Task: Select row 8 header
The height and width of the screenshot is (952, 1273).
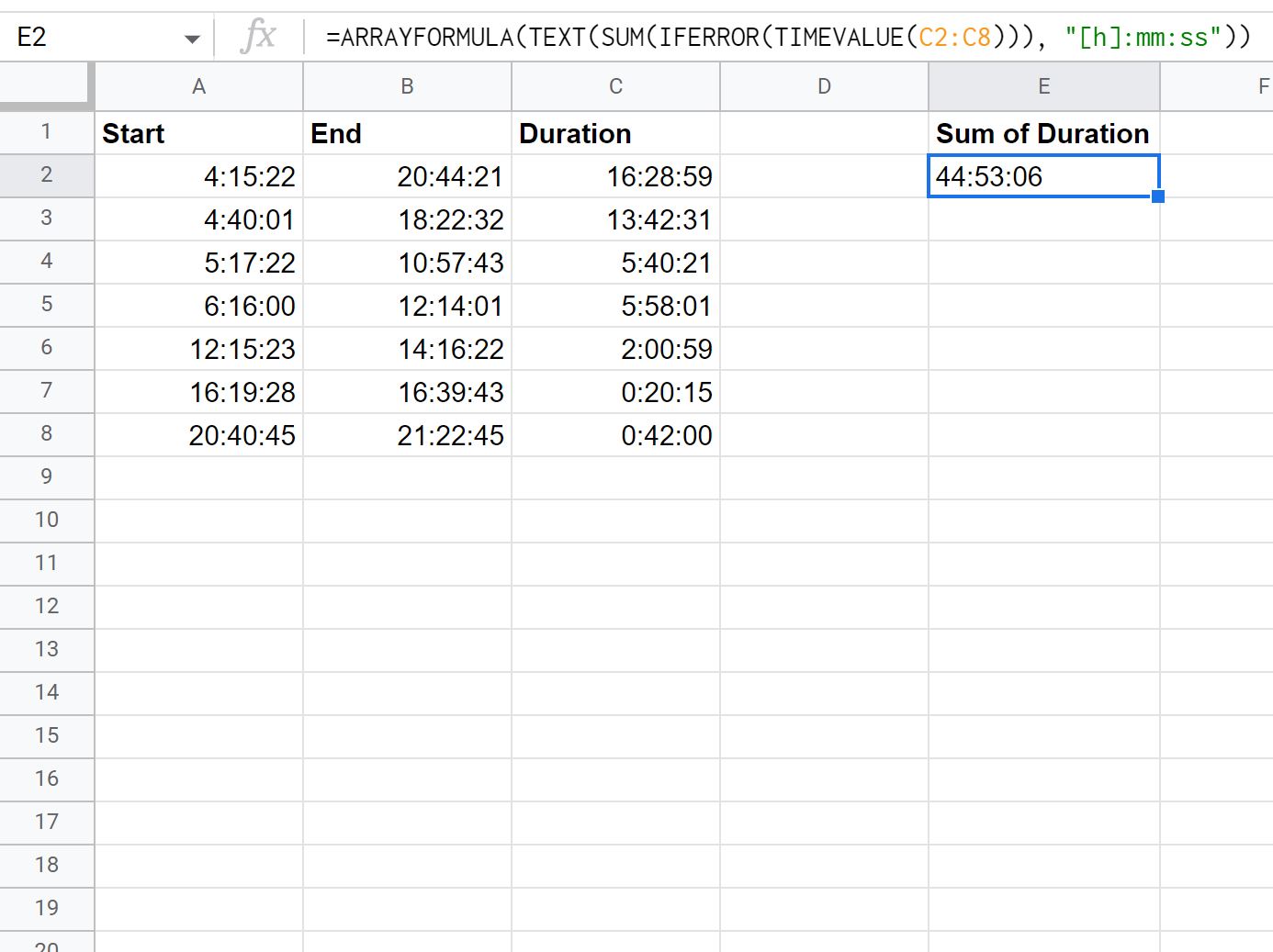Action: (46, 433)
